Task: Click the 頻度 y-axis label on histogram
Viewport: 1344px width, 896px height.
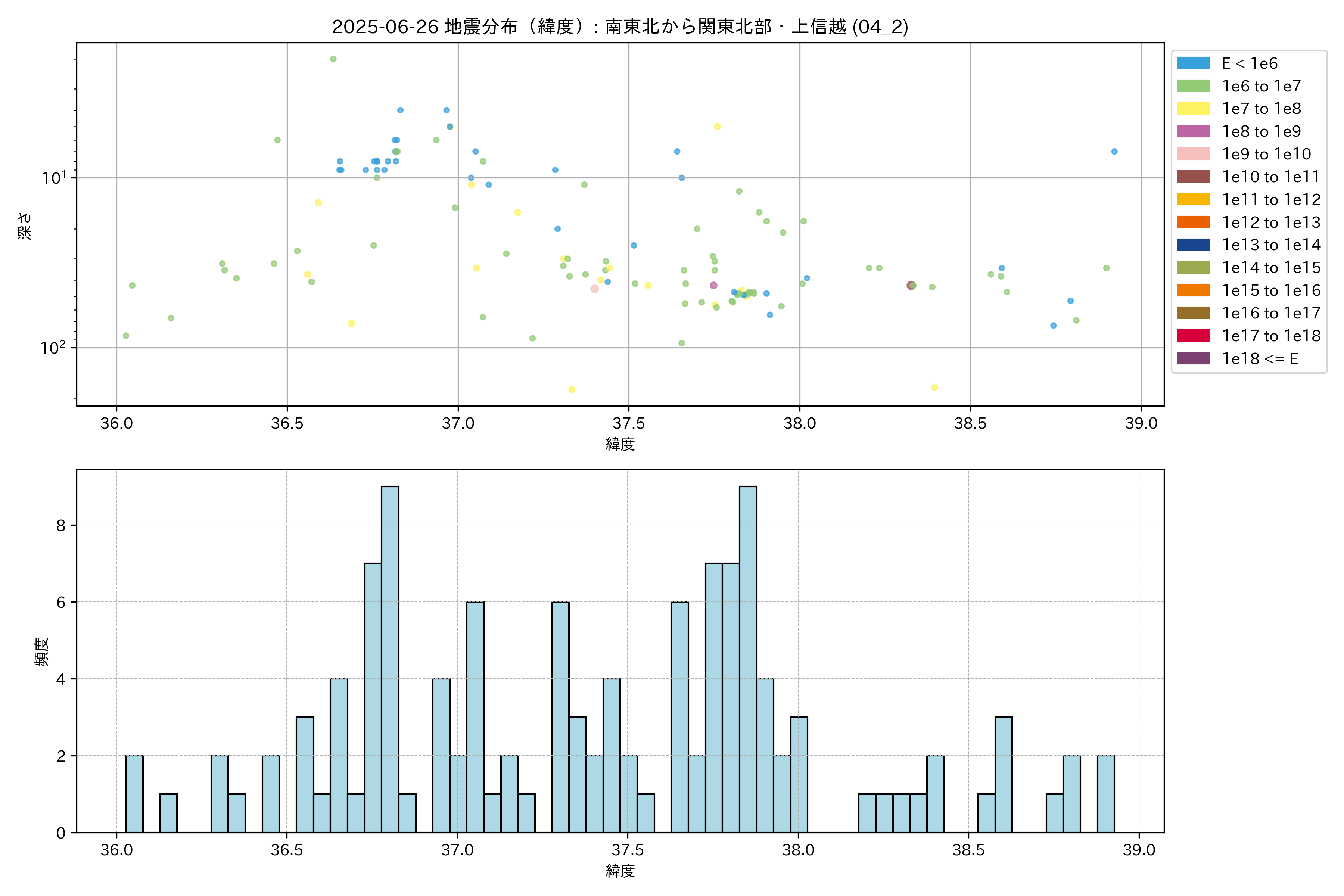Action: [42, 651]
